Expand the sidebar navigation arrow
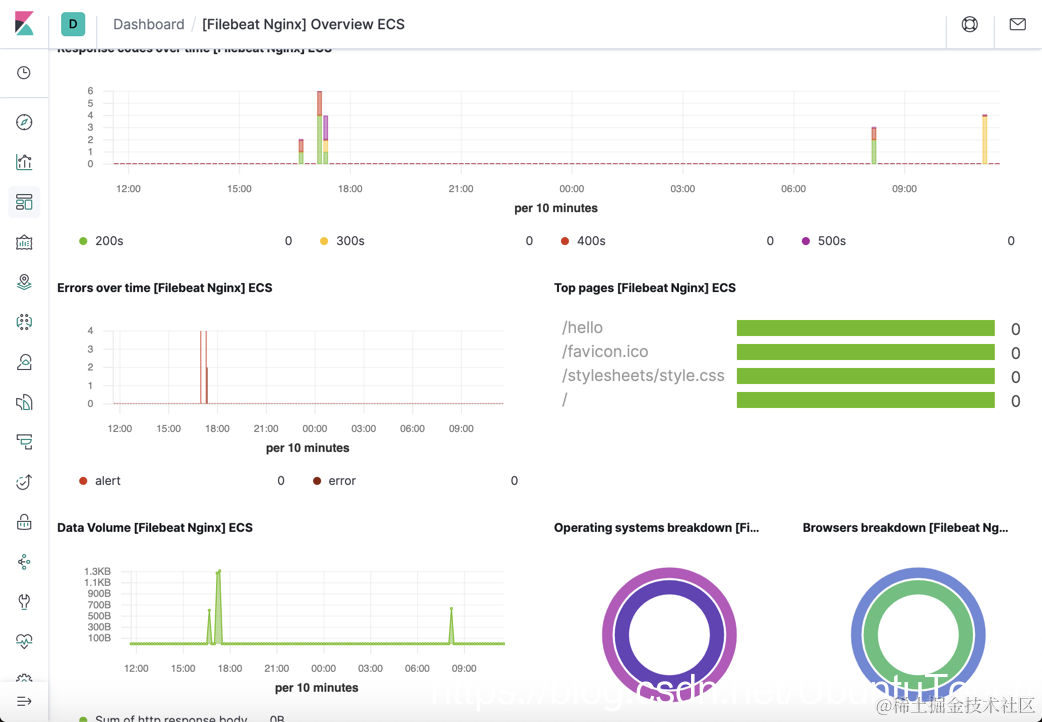1042x722 pixels. (24, 701)
